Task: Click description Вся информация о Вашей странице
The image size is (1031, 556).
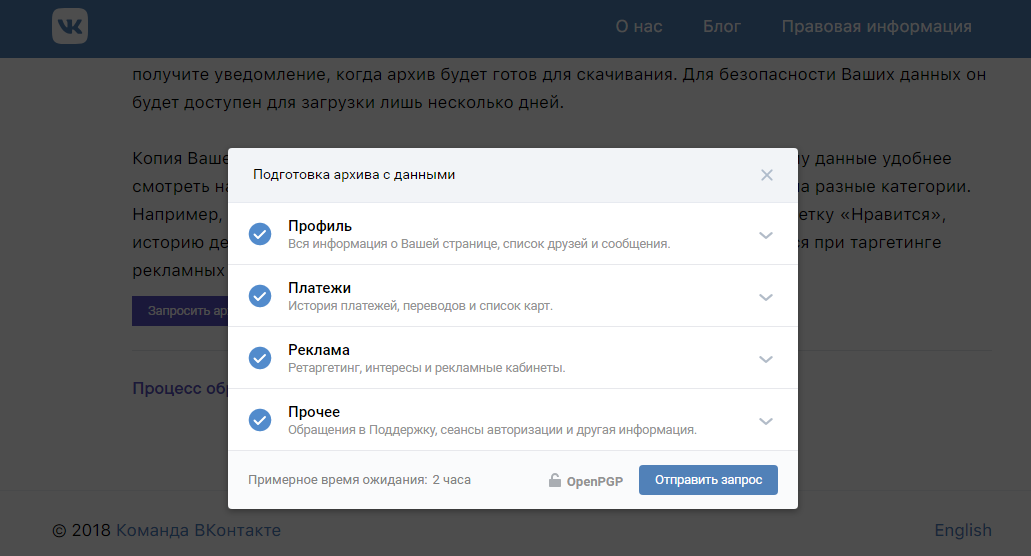Action: pyautogui.click(x=479, y=244)
